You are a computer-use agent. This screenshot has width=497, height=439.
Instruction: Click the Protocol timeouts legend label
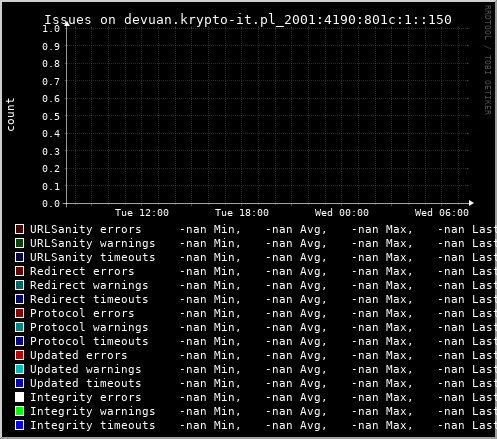click(89, 341)
